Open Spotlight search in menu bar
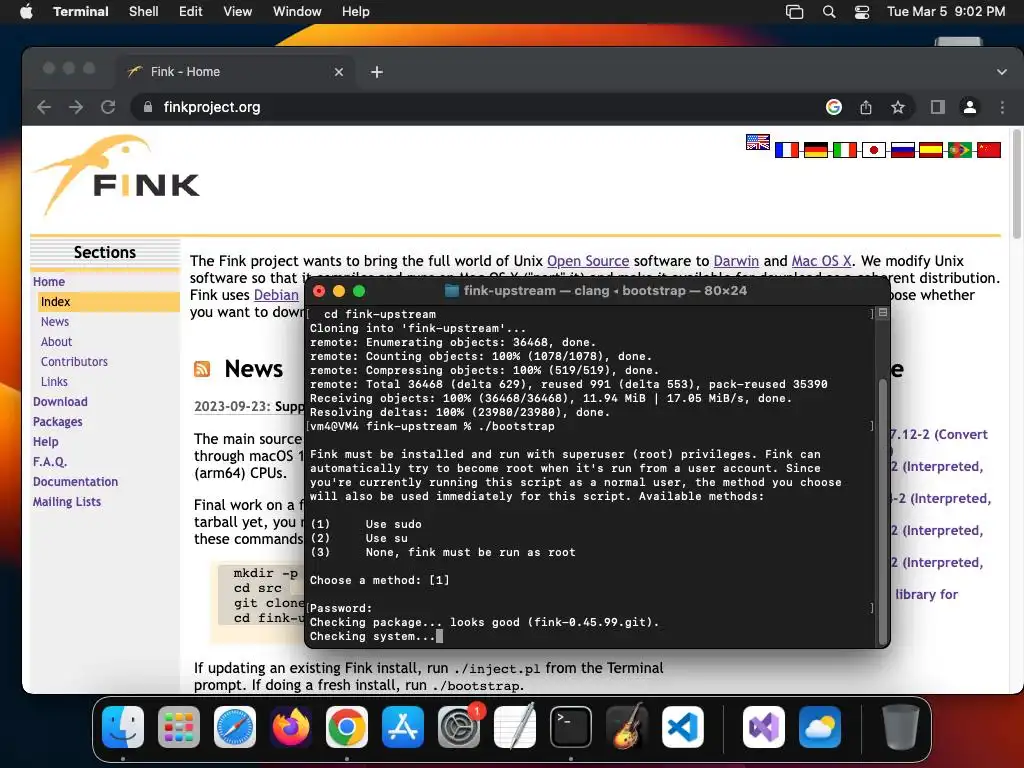Image resolution: width=1024 pixels, height=768 pixels. [829, 12]
